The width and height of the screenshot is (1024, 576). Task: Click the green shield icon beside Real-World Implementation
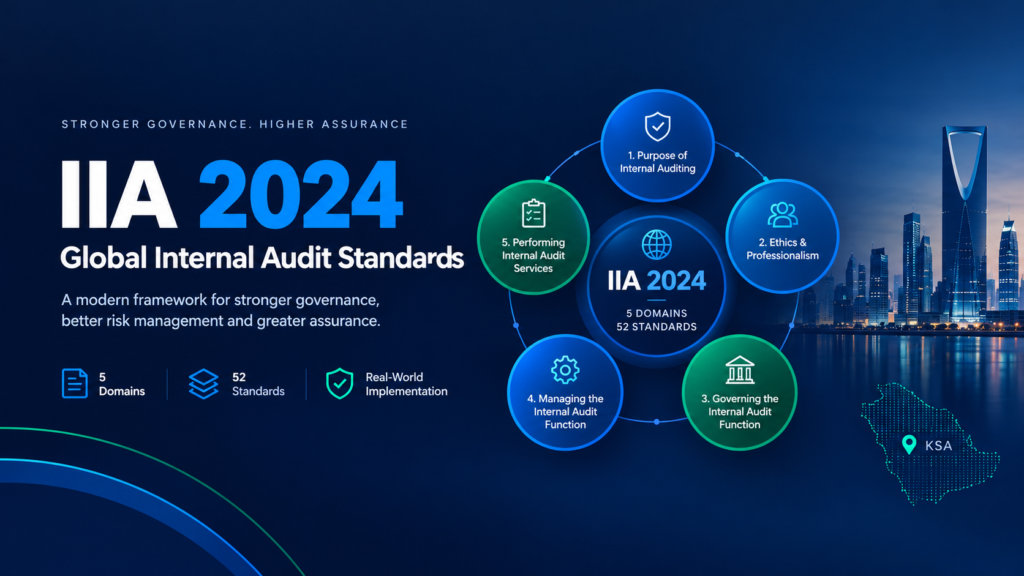click(340, 383)
